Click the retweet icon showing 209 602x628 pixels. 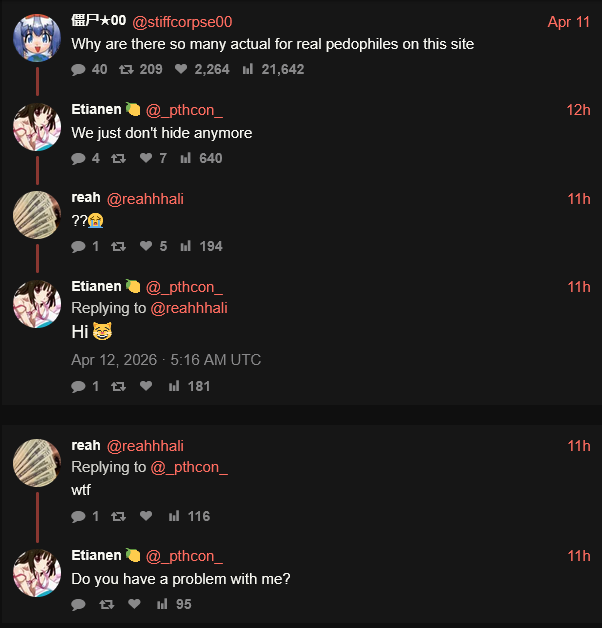click(x=126, y=70)
